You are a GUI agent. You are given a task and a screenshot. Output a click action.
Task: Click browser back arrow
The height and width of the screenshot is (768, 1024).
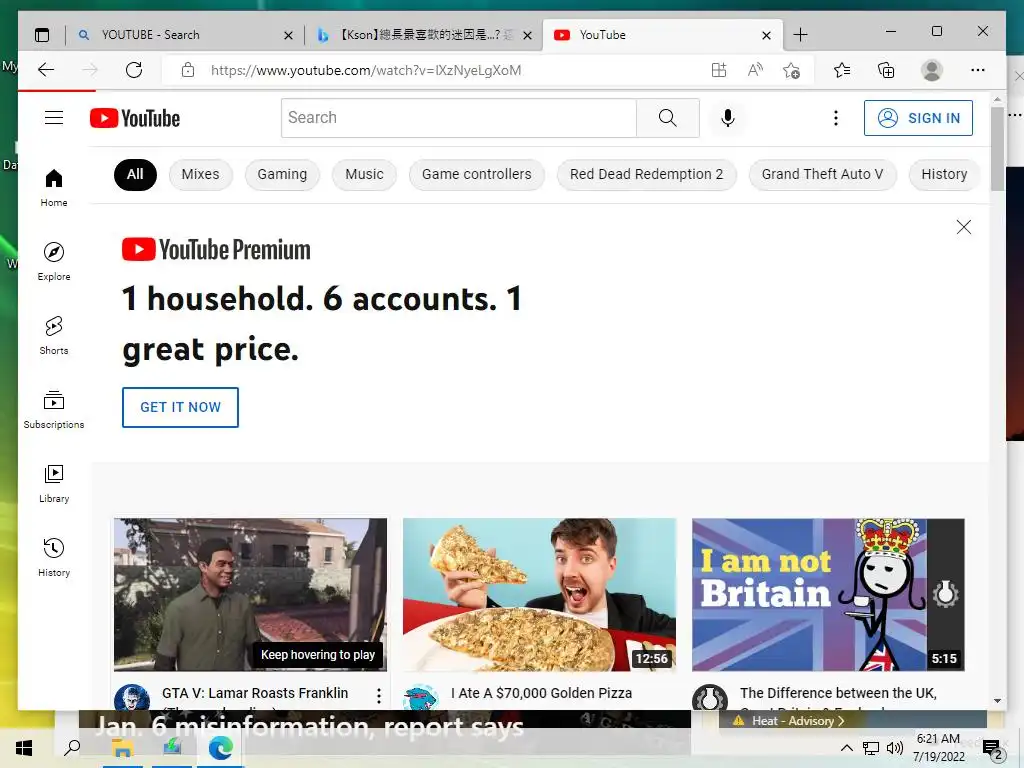click(x=46, y=70)
